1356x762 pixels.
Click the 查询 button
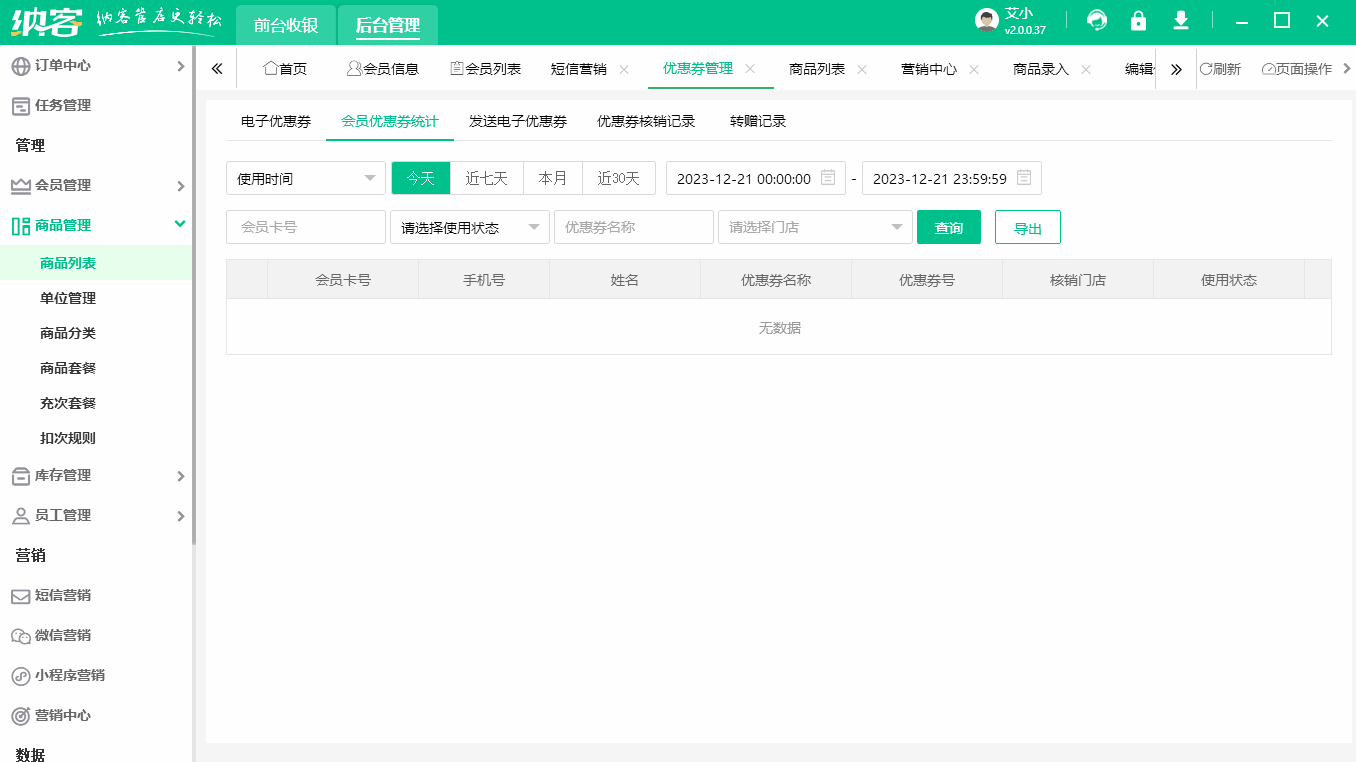tap(948, 227)
